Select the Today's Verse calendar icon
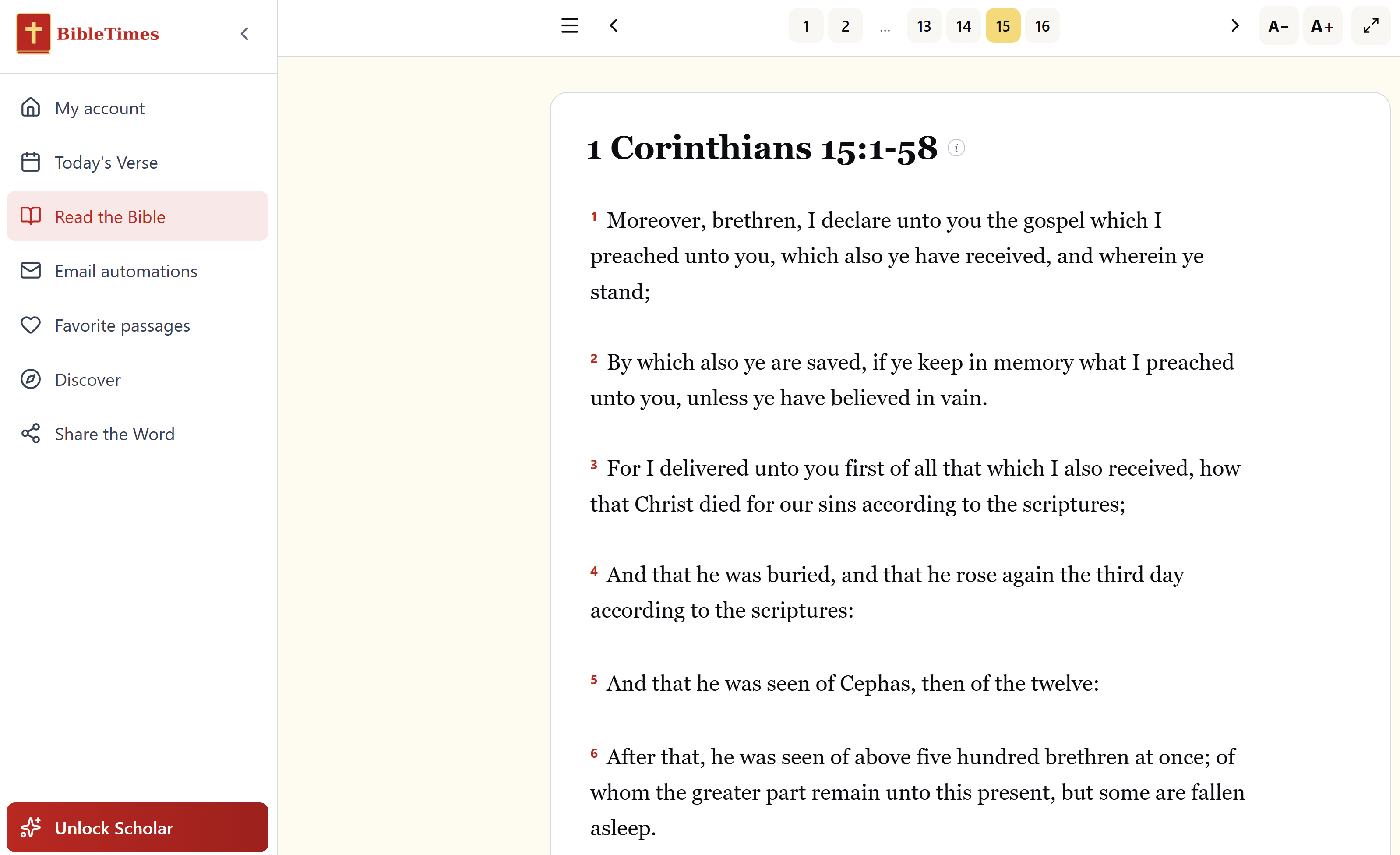Image resolution: width=1400 pixels, height=855 pixels. [31, 162]
